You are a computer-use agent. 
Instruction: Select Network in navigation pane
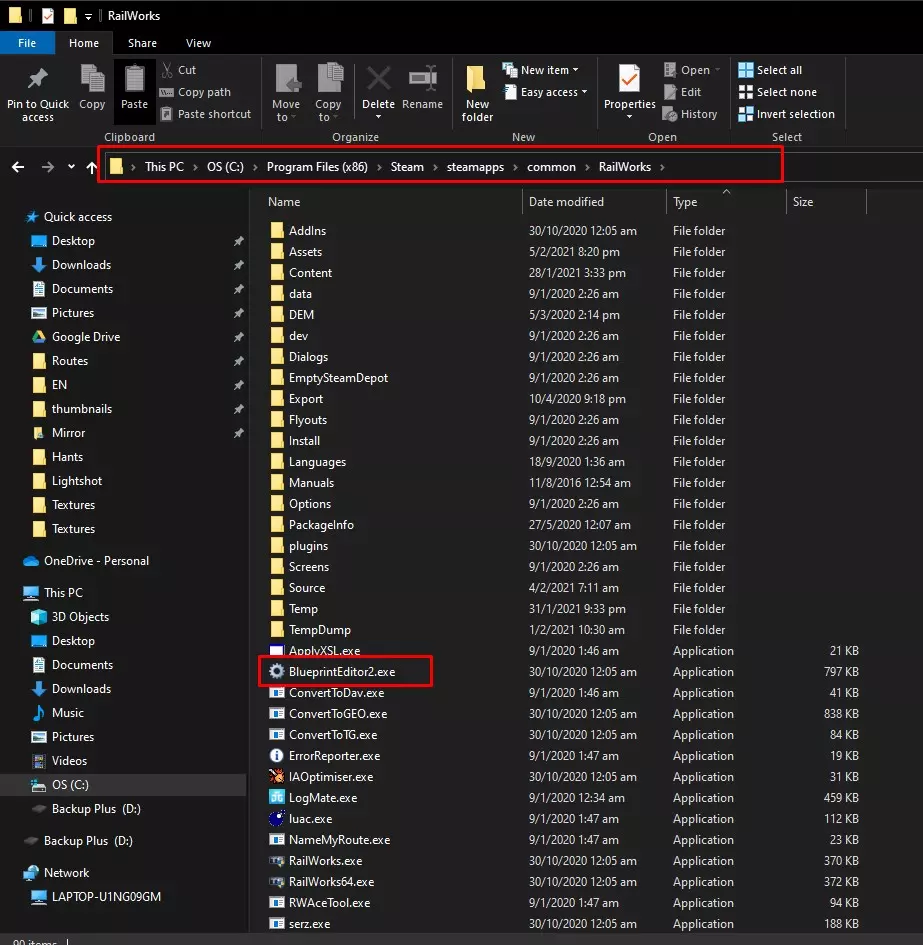coord(66,873)
